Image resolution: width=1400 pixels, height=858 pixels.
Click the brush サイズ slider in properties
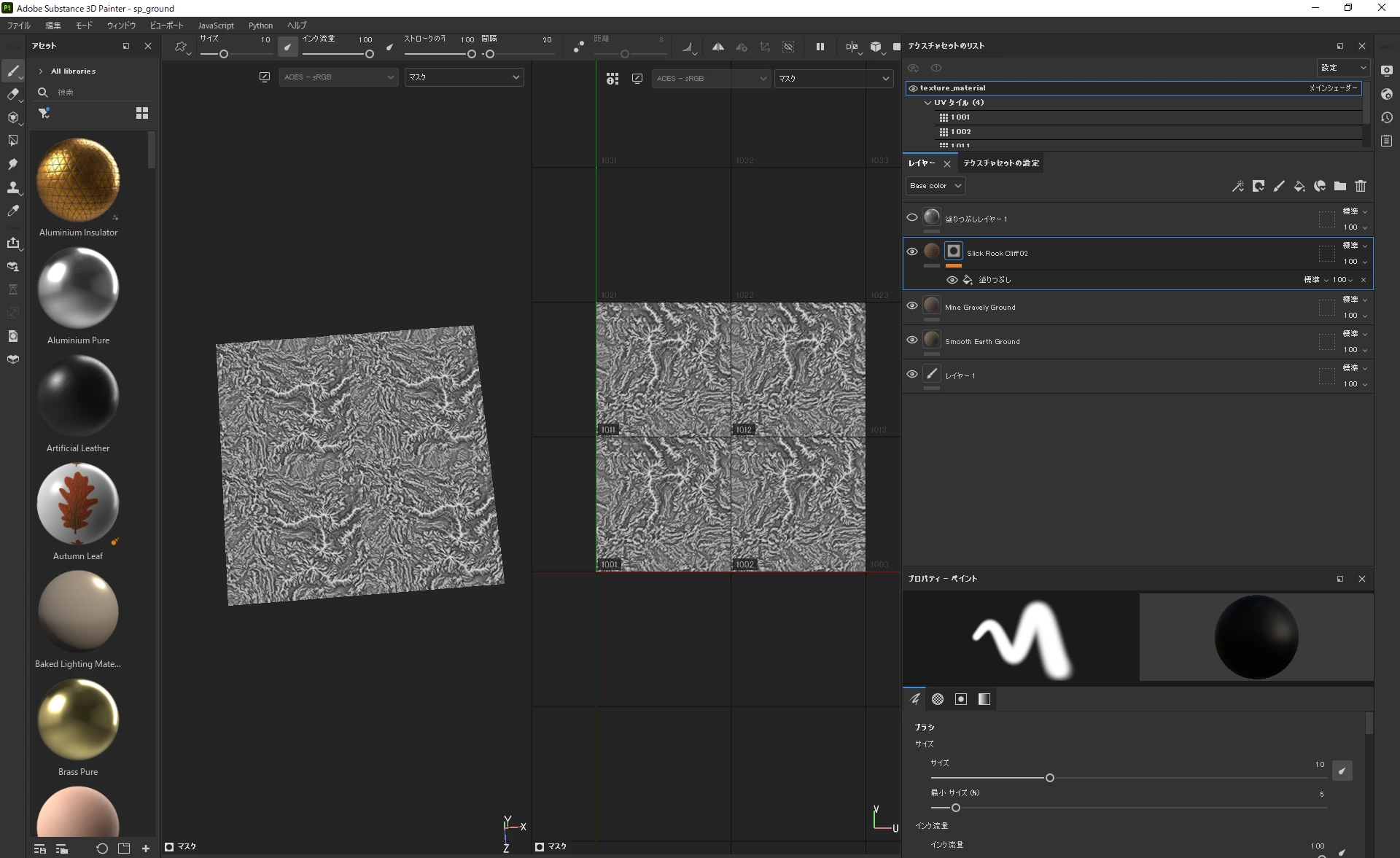(x=1049, y=778)
